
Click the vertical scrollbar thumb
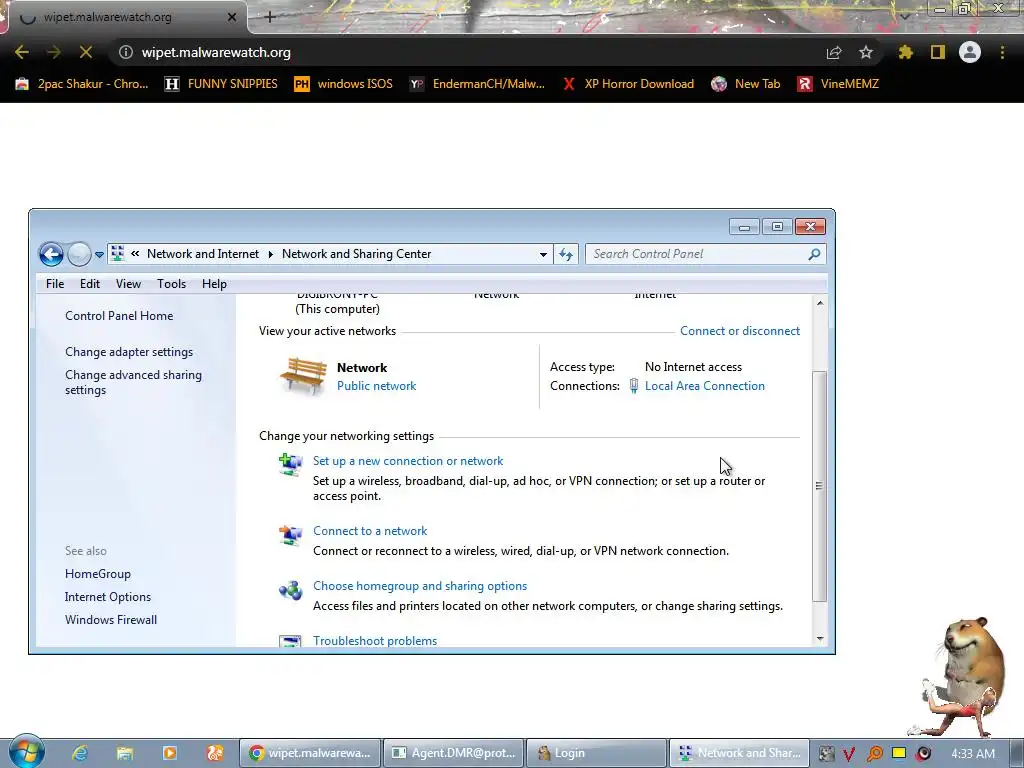click(820, 485)
